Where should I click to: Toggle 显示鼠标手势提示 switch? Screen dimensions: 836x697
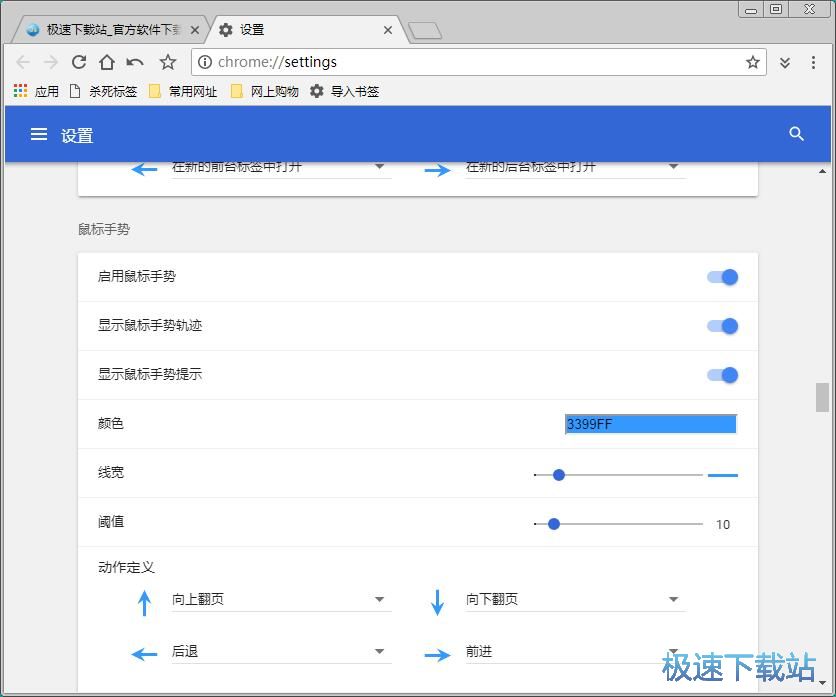point(722,375)
